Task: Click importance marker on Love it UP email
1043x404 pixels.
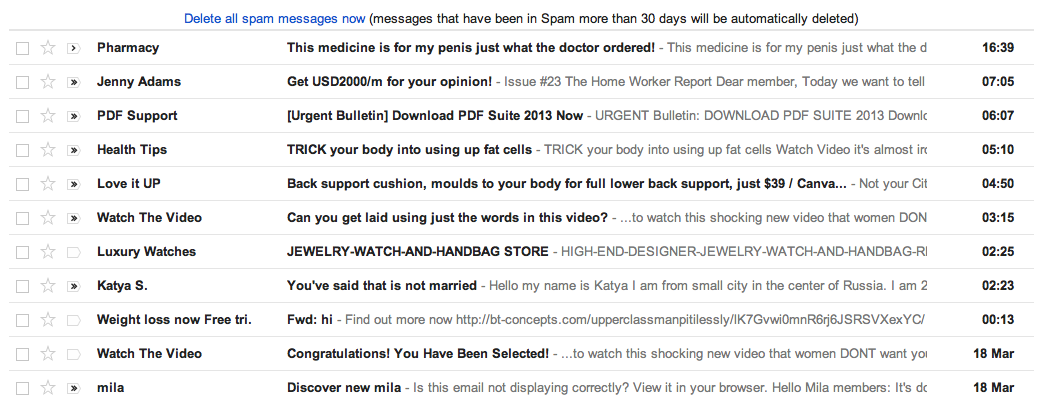Action: coord(72,184)
